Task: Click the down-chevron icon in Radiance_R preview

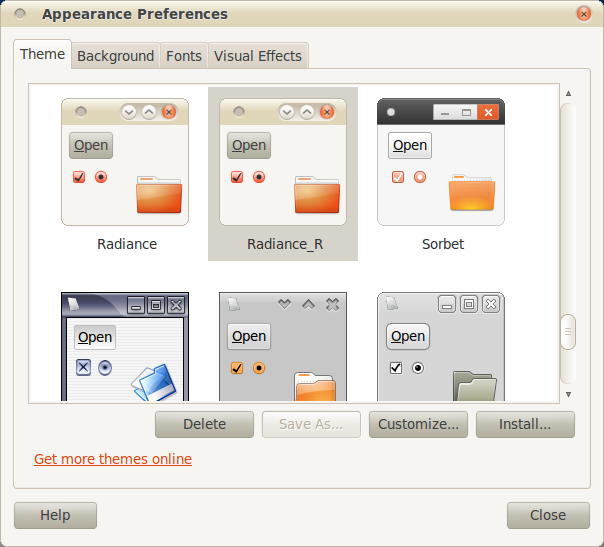Action: (287, 112)
